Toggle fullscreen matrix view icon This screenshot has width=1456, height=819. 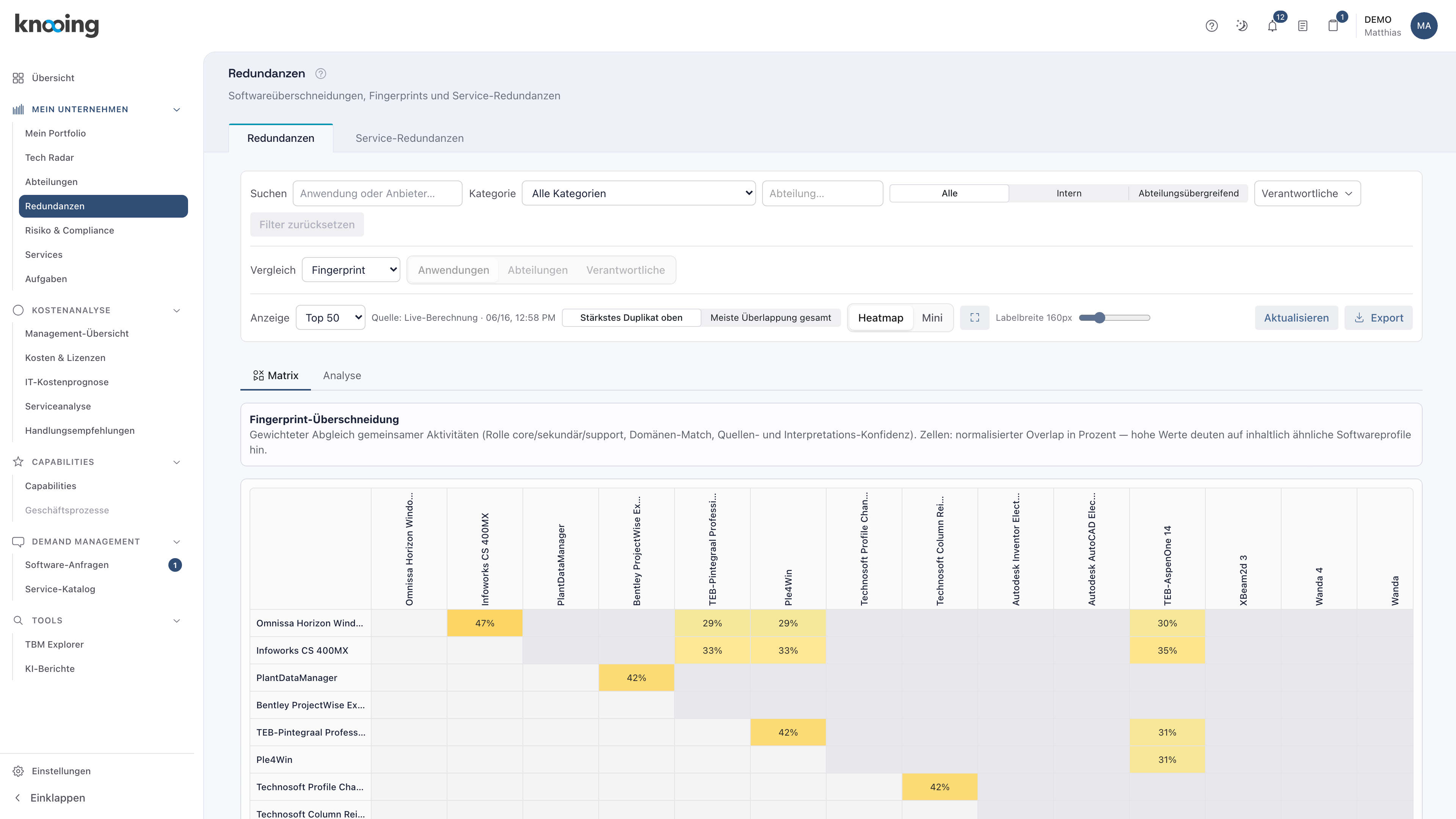975,318
